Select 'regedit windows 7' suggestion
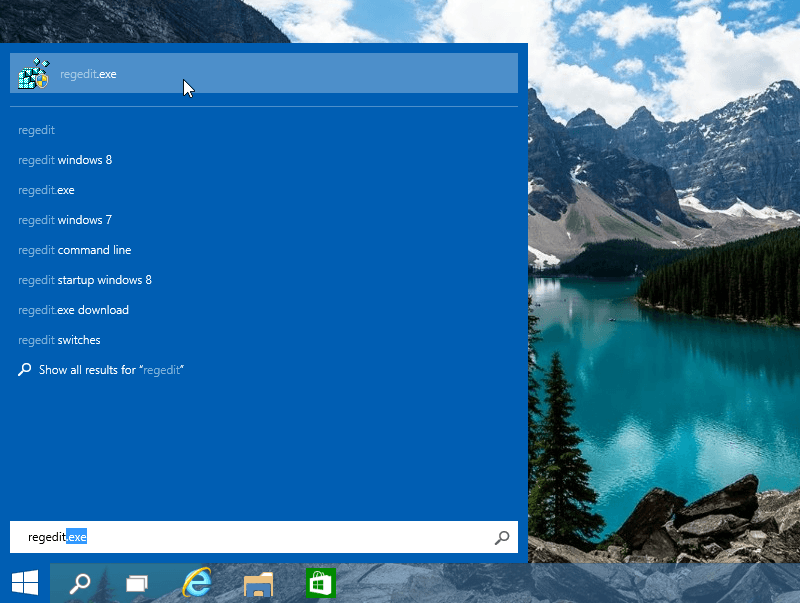This screenshot has width=800, height=603. (x=65, y=220)
